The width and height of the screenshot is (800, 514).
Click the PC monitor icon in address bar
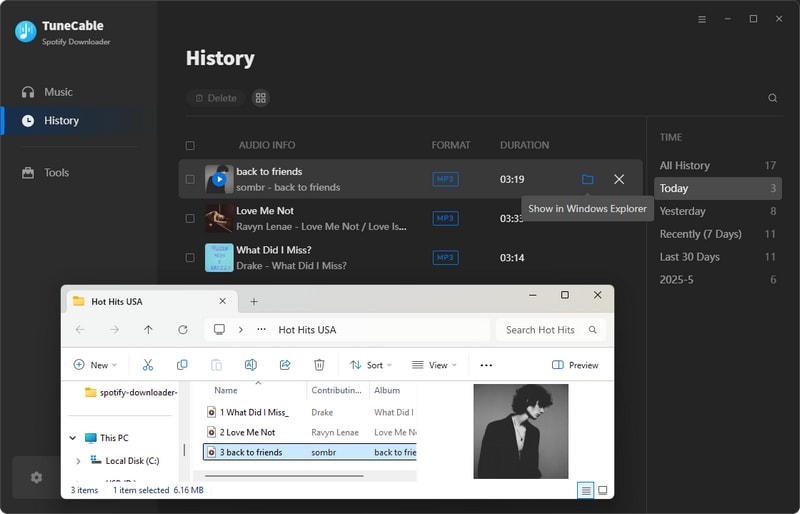(219, 330)
